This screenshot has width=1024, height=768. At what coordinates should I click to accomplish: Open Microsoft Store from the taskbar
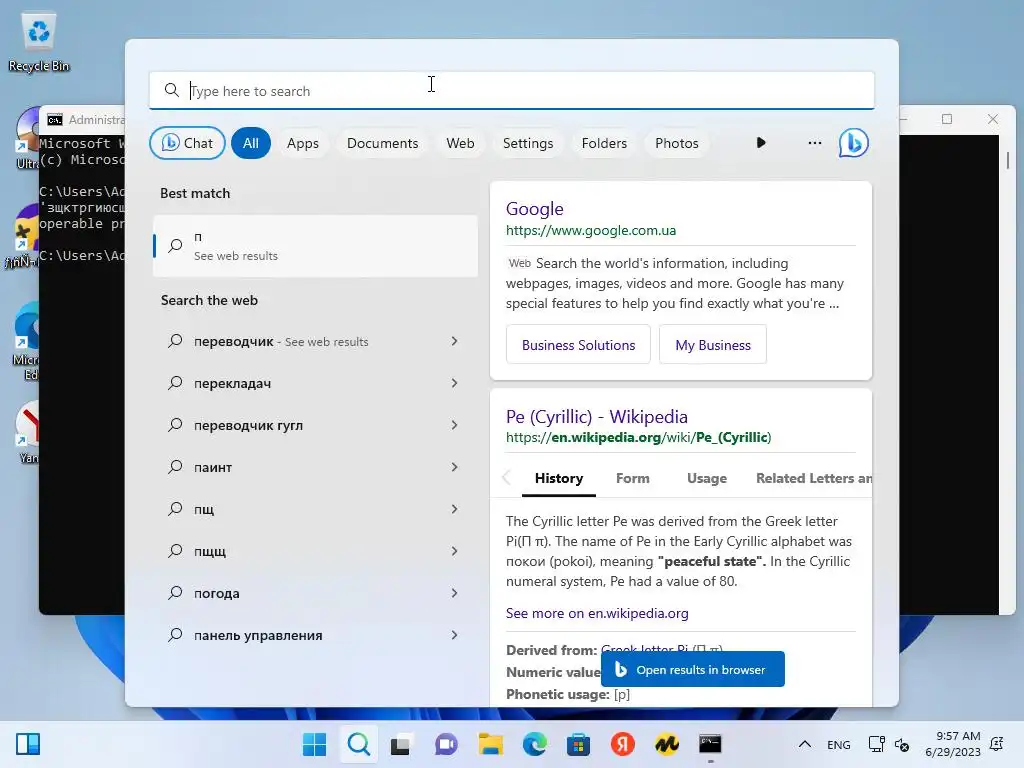[x=578, y=744]
